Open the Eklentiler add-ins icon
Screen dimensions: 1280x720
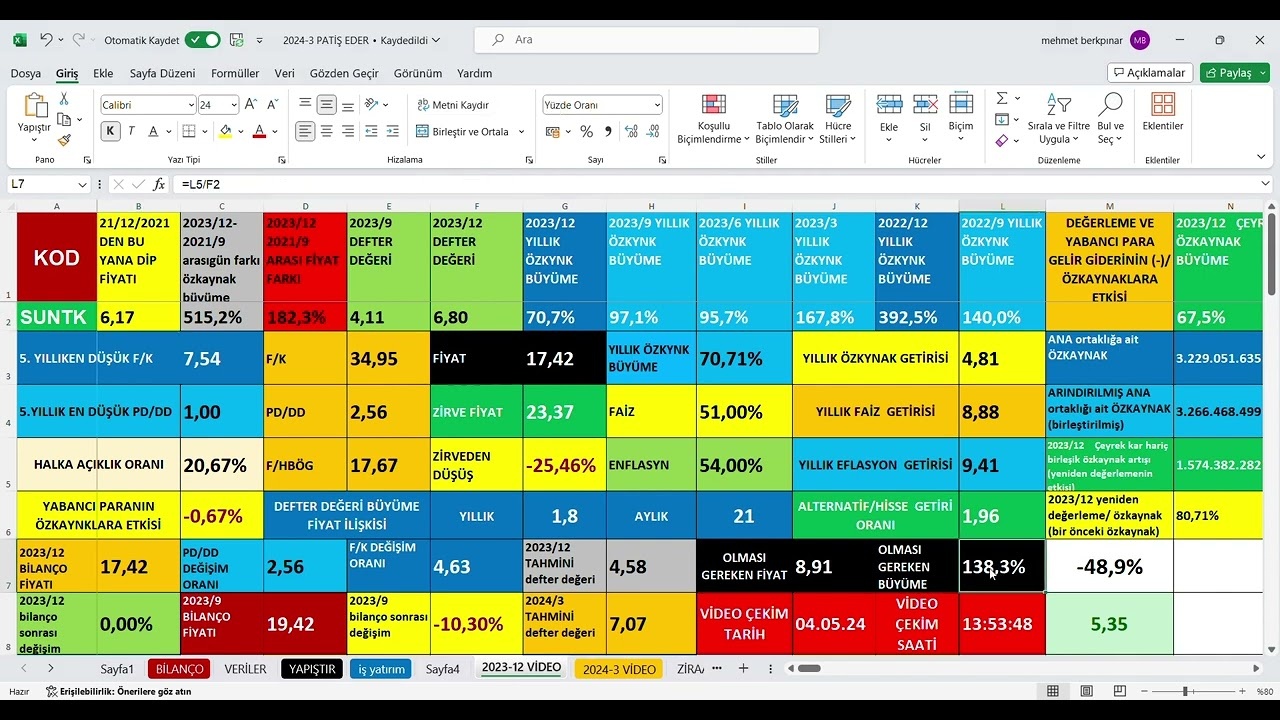[x=1163, y=105]
